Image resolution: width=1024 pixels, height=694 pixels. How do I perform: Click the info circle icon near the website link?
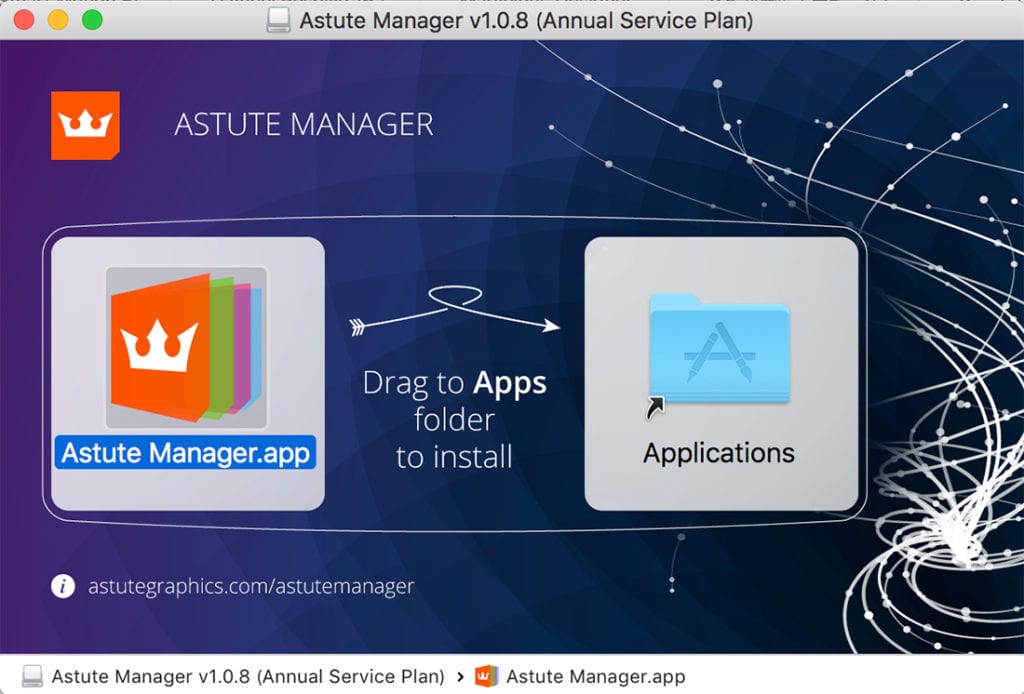tap(62, 587)
